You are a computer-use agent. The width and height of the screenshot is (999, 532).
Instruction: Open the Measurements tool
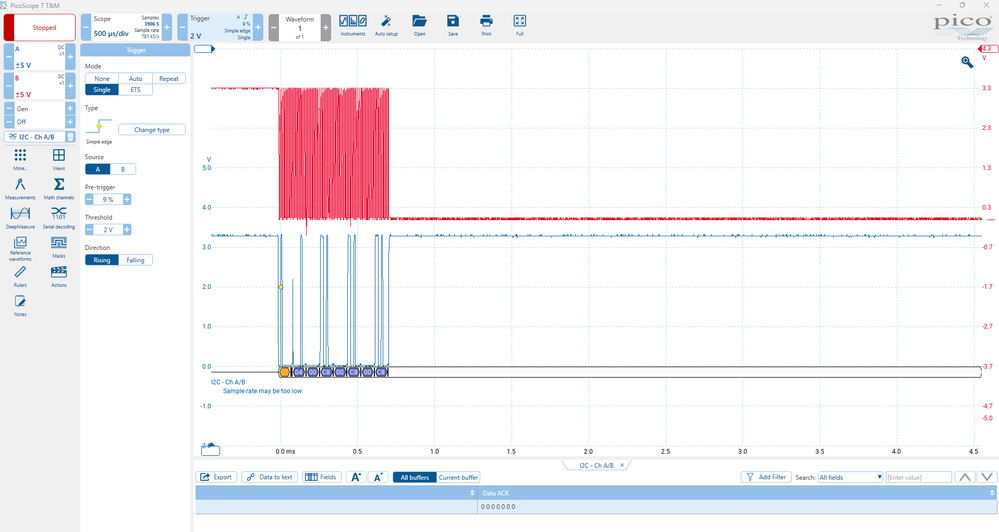pyautogui.click(x=20, y=186)
